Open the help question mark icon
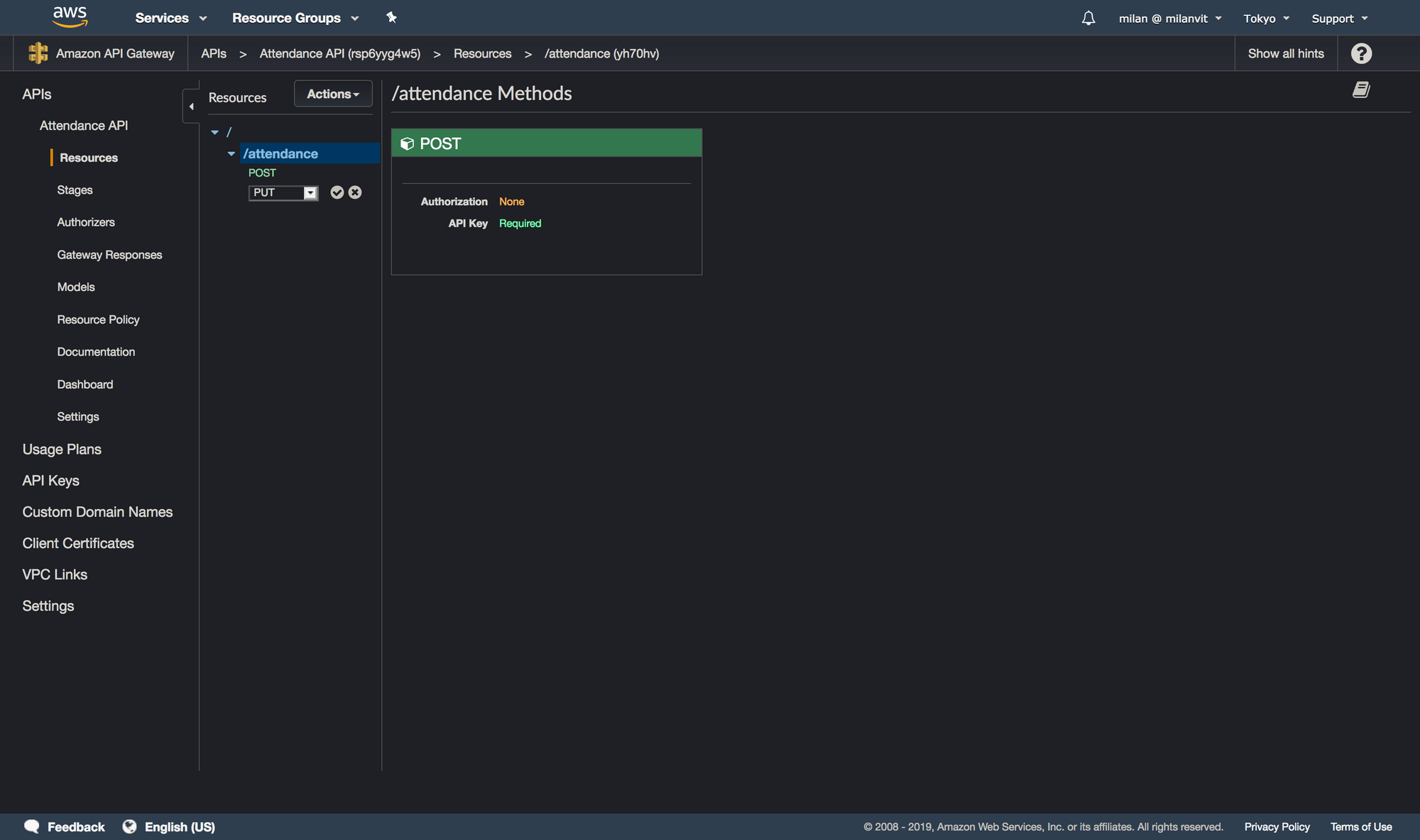This screenshot has height=840, width=1420. point(1361,53)
